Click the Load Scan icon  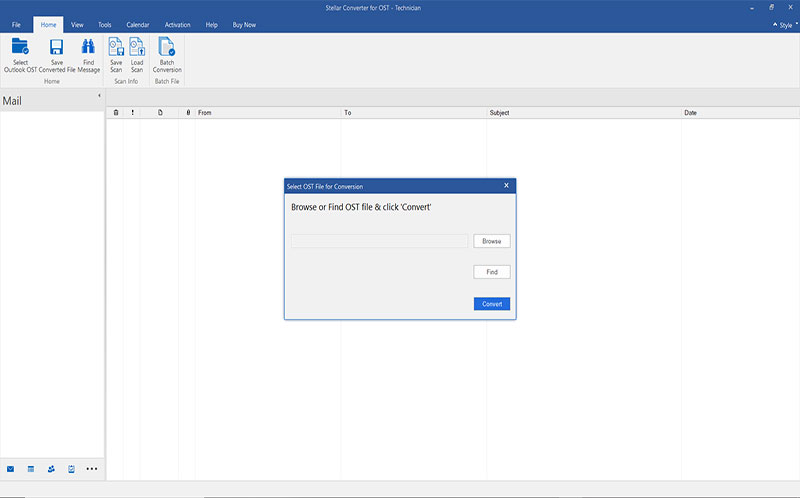coord(137,46)
